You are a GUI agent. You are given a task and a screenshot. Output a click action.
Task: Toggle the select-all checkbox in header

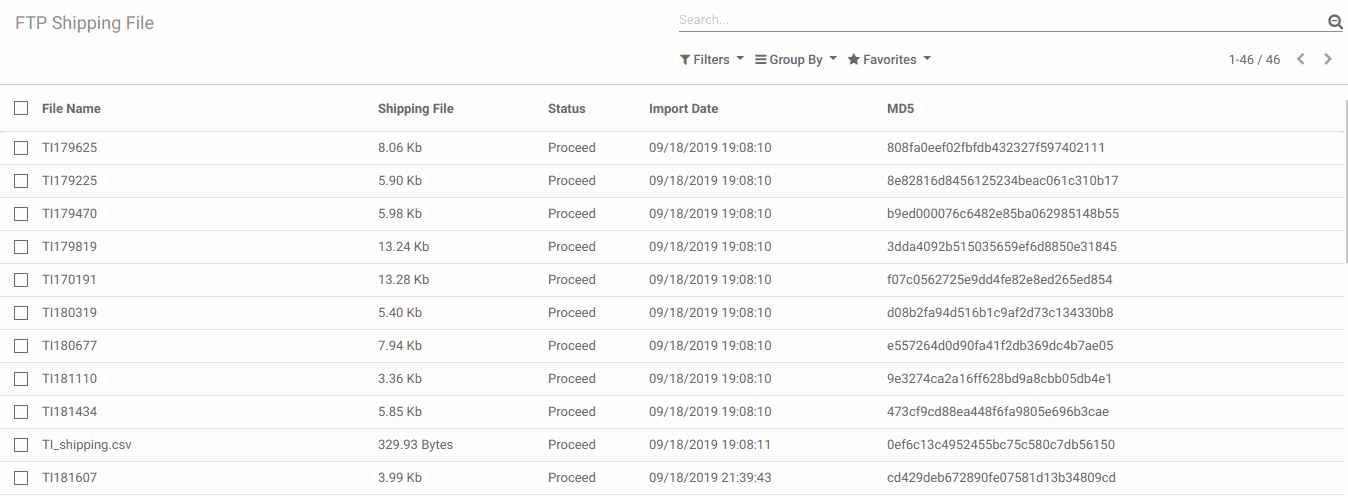[x=21, y=108]
